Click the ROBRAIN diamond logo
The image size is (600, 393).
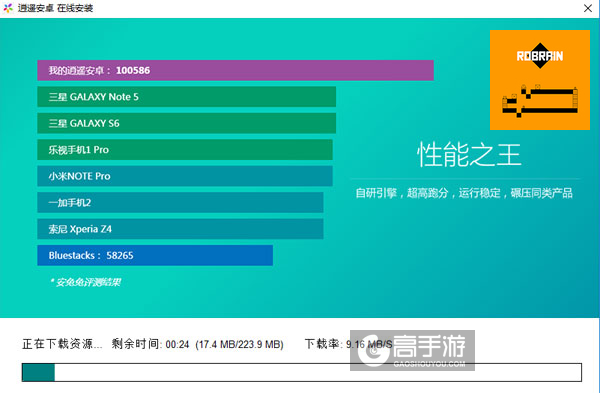[x=540, y=56]
